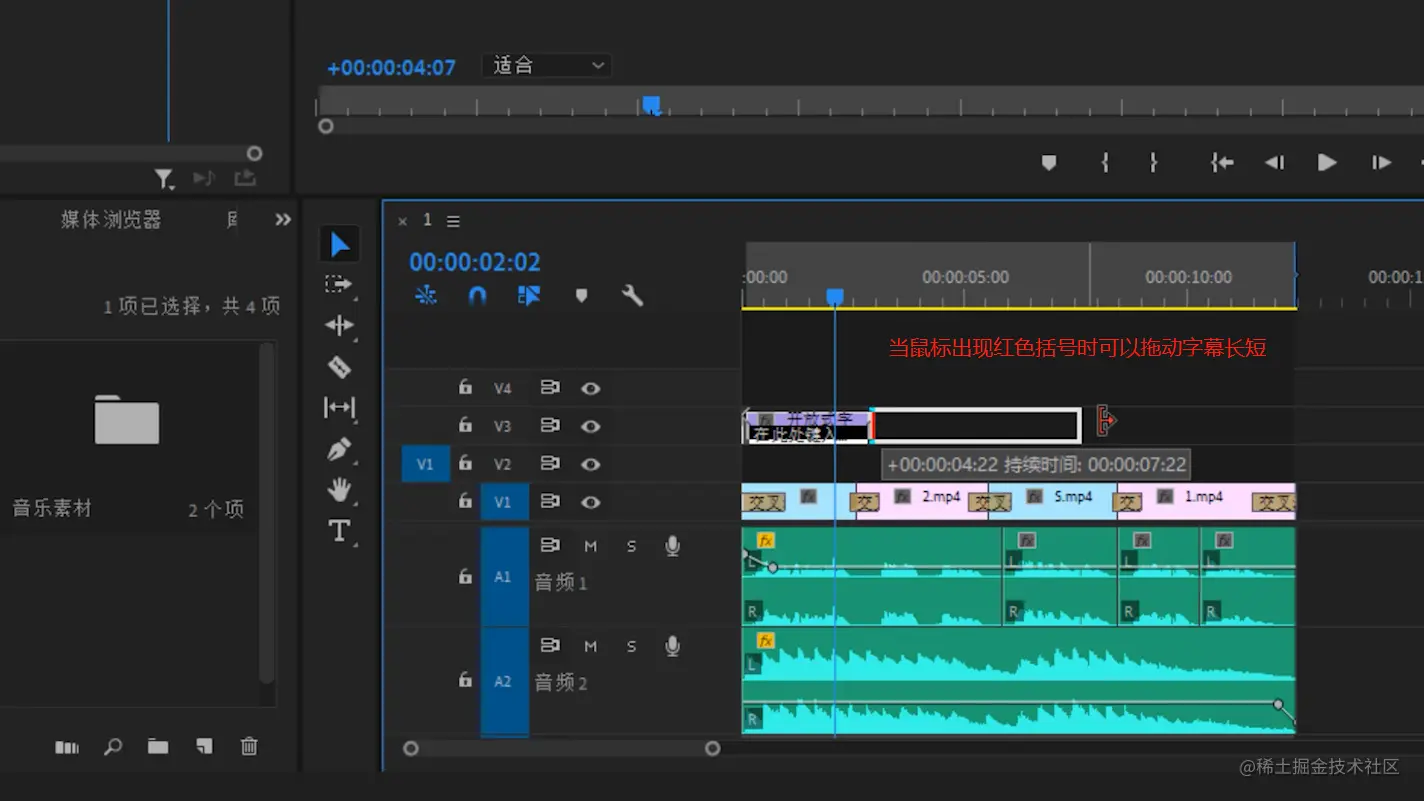Click timeline zoom bar right handle

click(712, 748)
